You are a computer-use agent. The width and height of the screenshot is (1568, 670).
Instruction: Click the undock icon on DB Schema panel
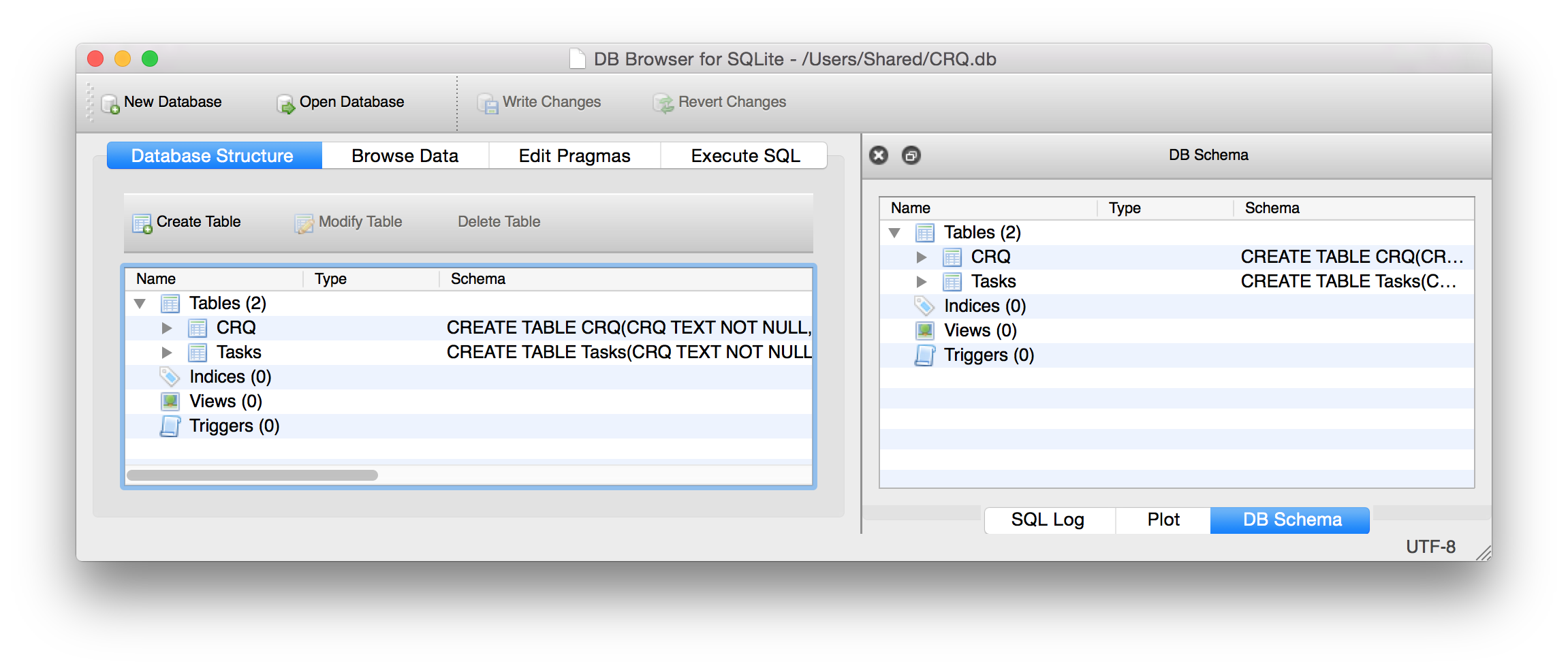911,156
